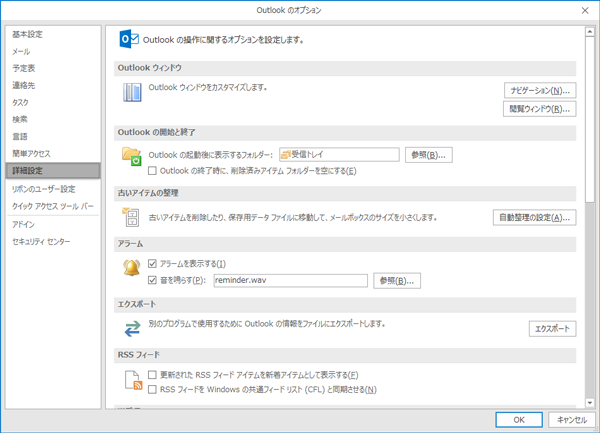Click the キャンセル button
This screenshot has height=433, width=600.
tap(572, 420)
